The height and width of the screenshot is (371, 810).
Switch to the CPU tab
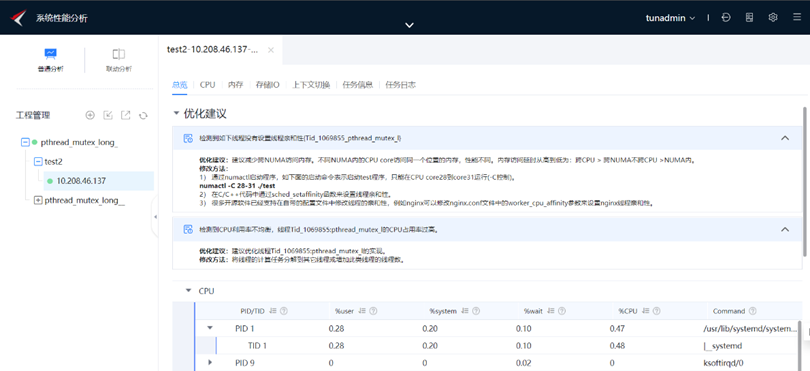pos(207,85)
